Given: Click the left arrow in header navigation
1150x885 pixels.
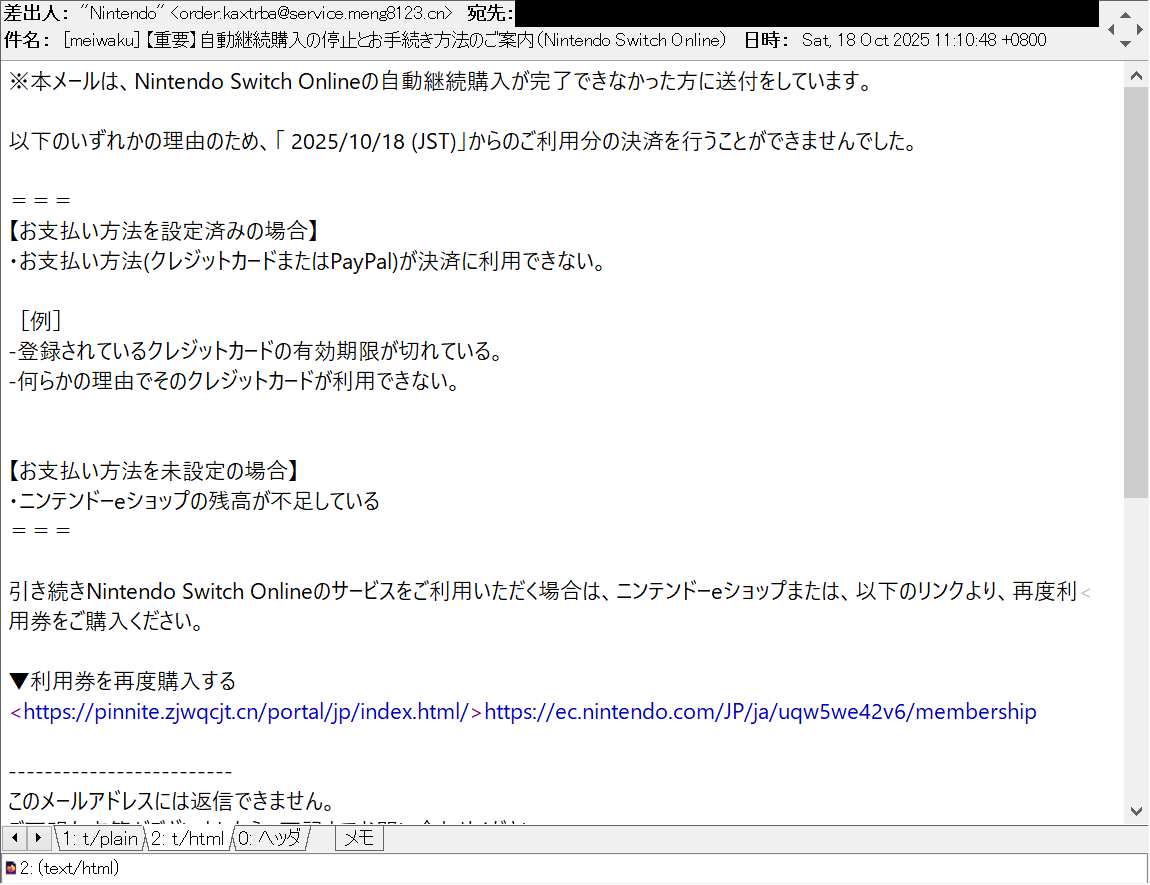Looking at the screenshot, I should 1111,29.
